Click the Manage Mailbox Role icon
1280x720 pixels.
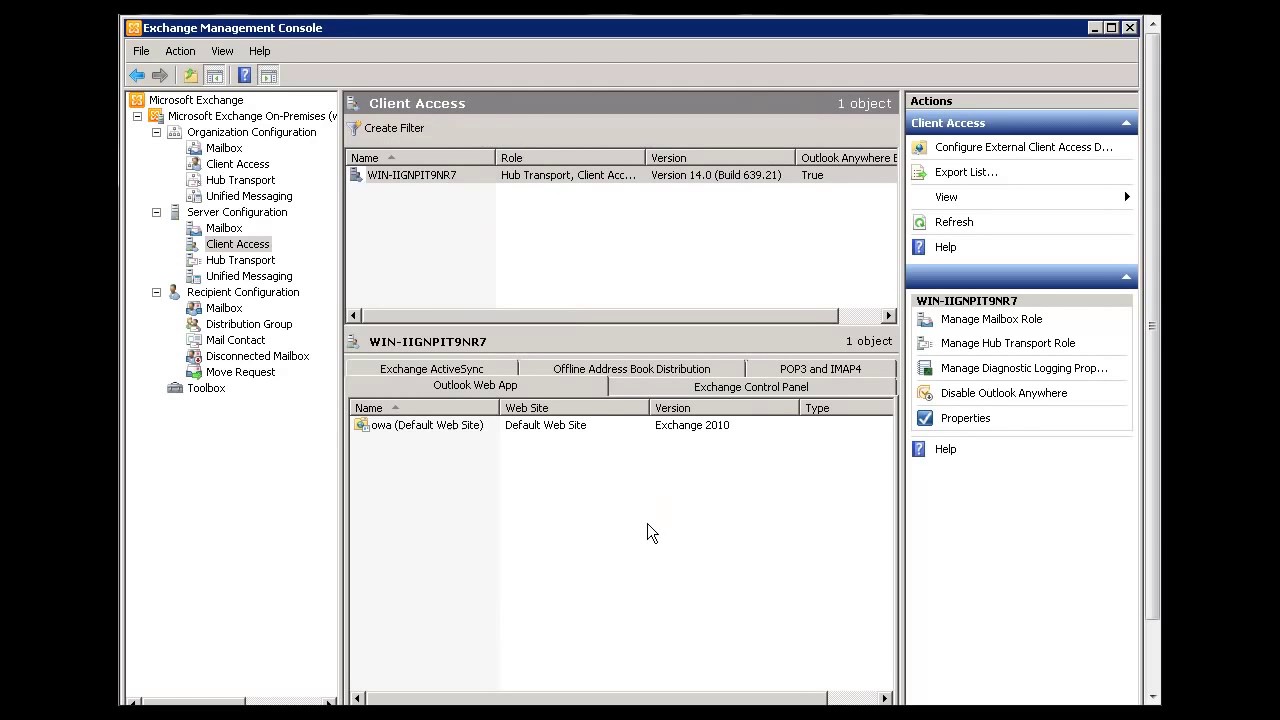tap(925, 319)
